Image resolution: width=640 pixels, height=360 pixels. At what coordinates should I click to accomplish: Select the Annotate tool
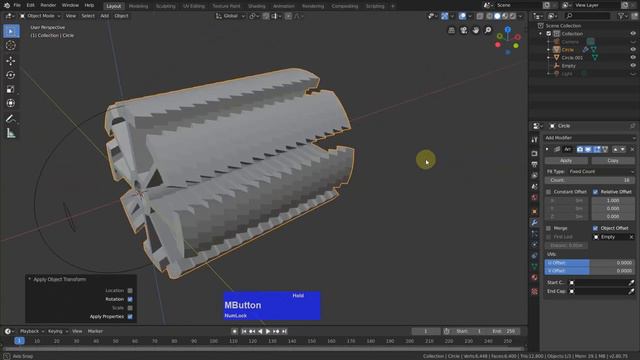point(11,119)
